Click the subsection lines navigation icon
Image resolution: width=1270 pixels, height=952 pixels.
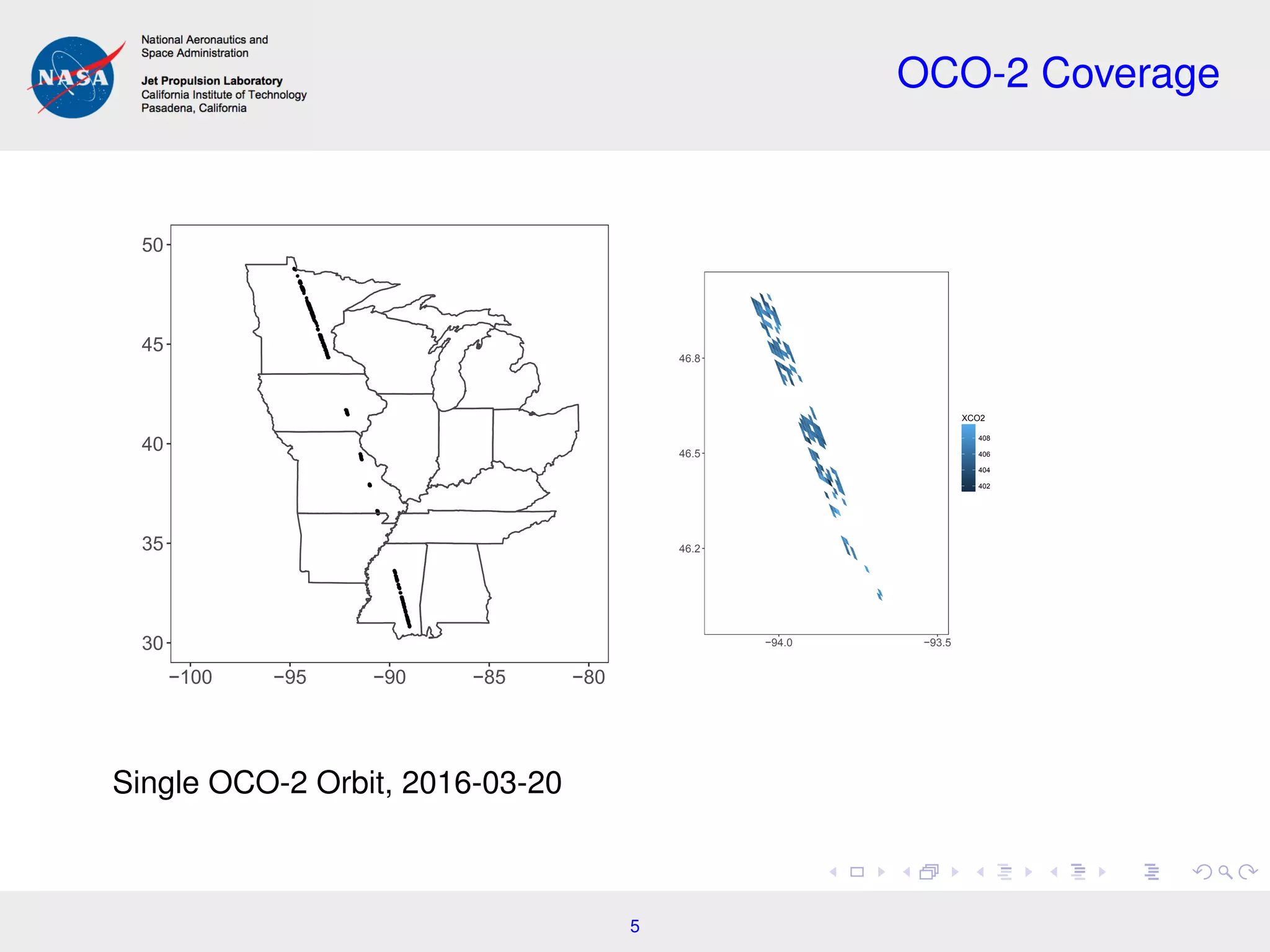[x=1005, y=872]
